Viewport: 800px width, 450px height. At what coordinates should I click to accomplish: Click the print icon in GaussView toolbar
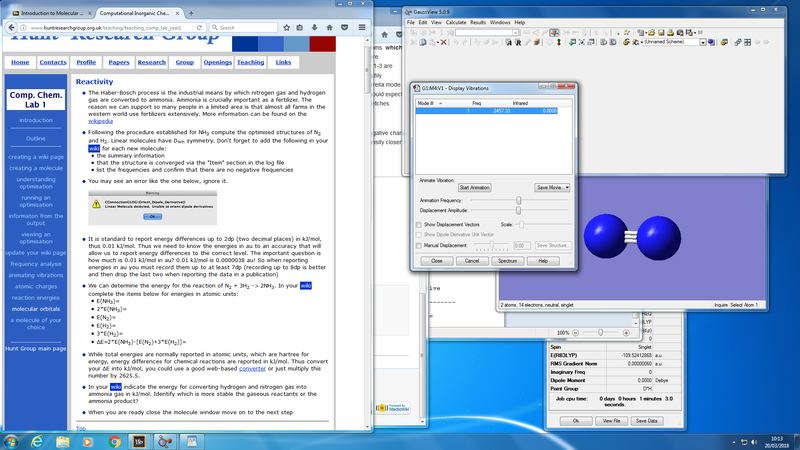coord(670,32)
